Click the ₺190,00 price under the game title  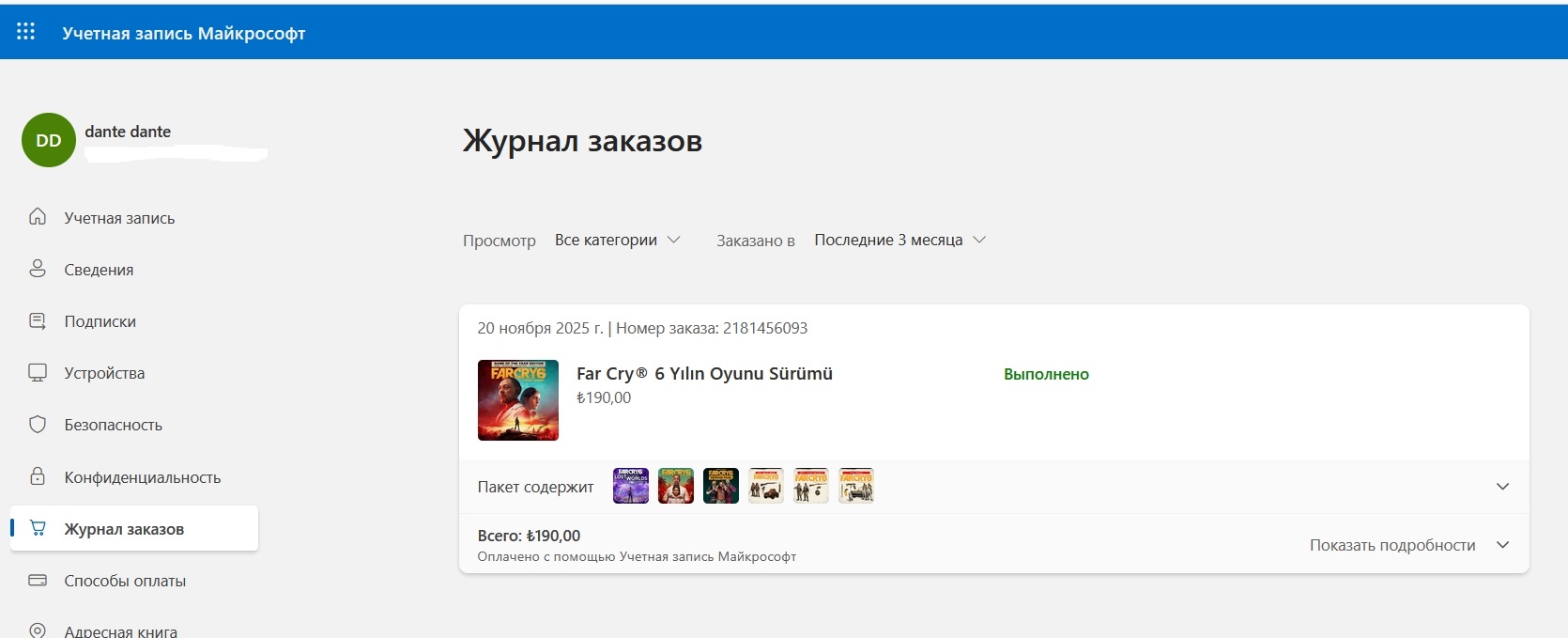[604, 397]
